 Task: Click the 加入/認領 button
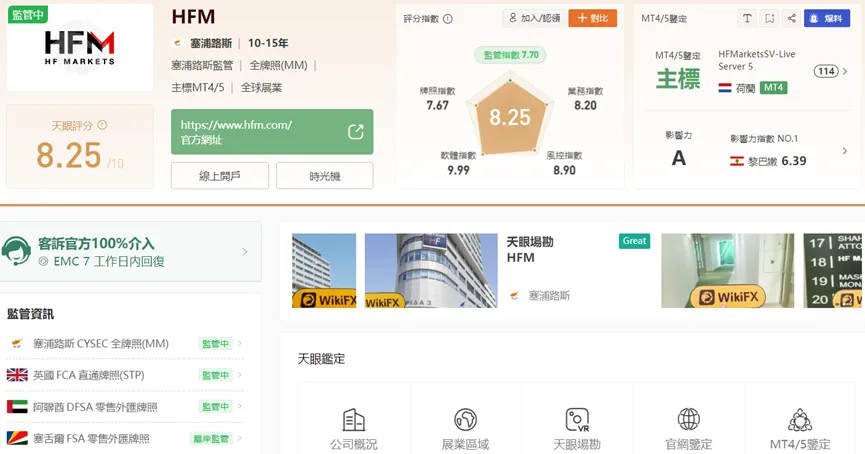533,18
